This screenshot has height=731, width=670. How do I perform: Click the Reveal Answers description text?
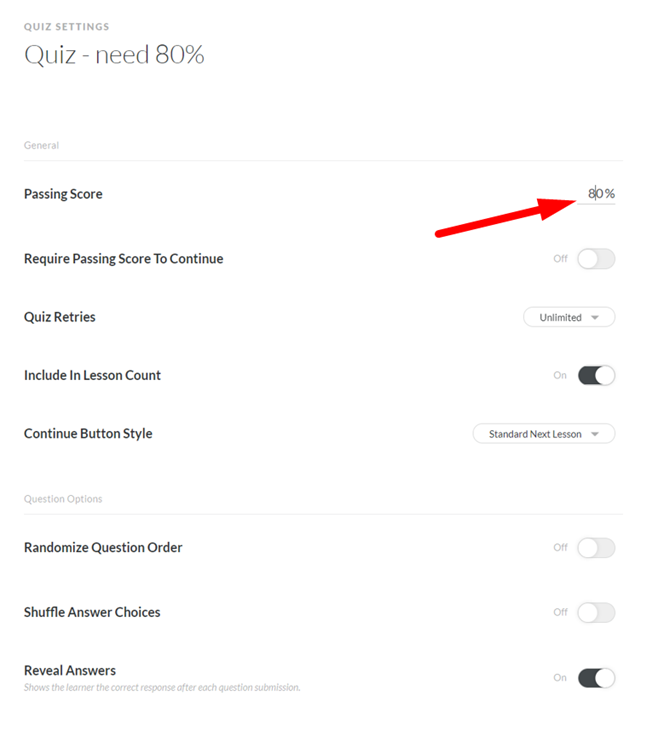tap(162, 688)
